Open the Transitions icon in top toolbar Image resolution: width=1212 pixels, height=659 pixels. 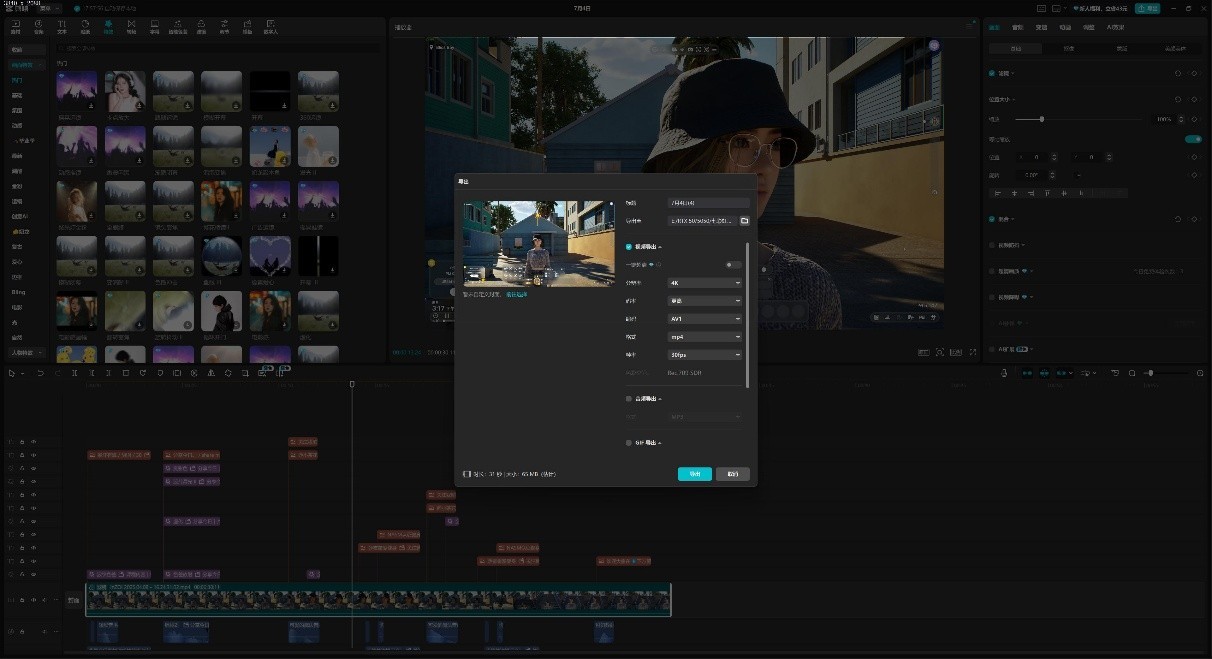pos(131,26)
